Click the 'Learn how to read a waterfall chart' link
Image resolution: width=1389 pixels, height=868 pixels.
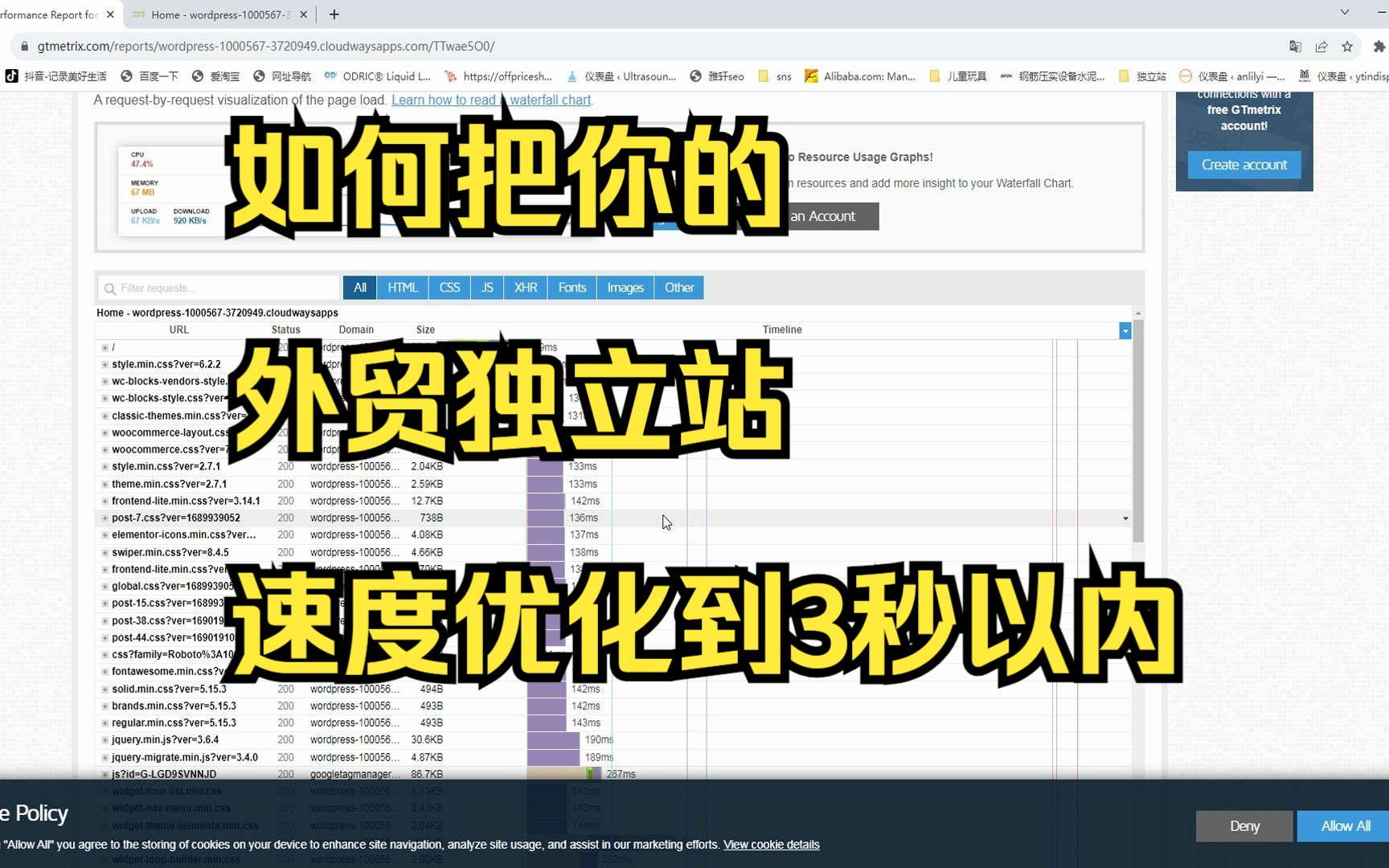491,100
